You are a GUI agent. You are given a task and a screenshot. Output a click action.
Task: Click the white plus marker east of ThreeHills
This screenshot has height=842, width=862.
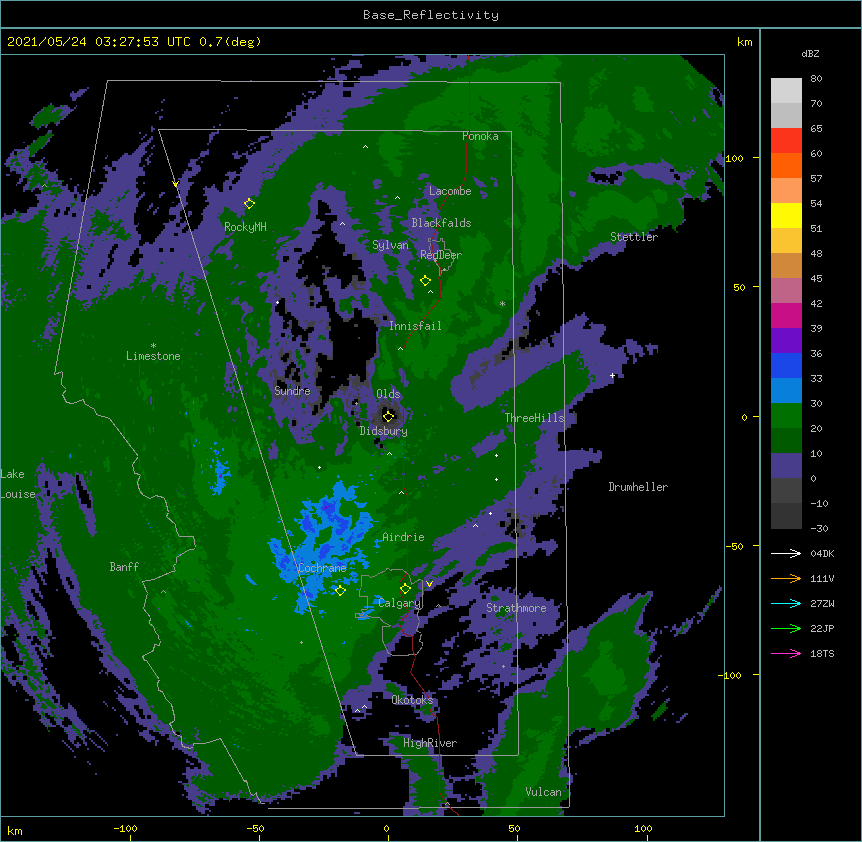tap(612, 375)
